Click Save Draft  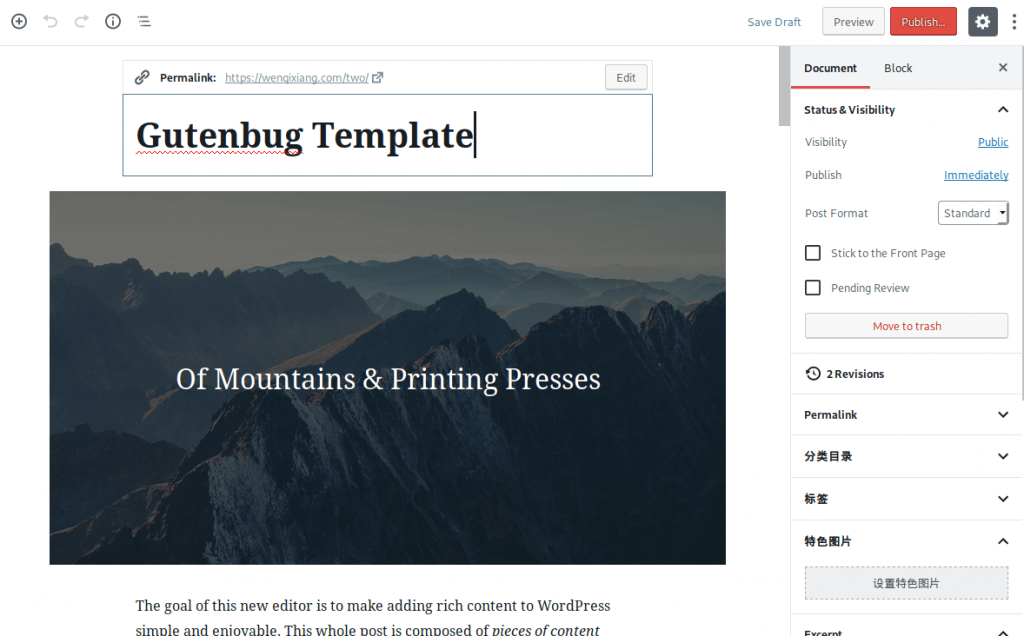click(x=774, y=22)
